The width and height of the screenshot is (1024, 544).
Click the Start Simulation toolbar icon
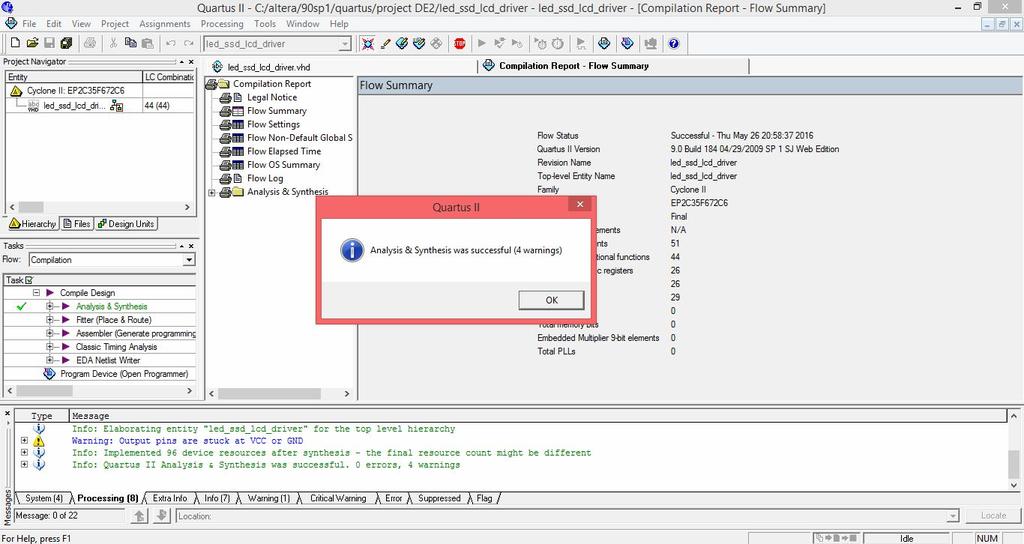pos(581,44)
